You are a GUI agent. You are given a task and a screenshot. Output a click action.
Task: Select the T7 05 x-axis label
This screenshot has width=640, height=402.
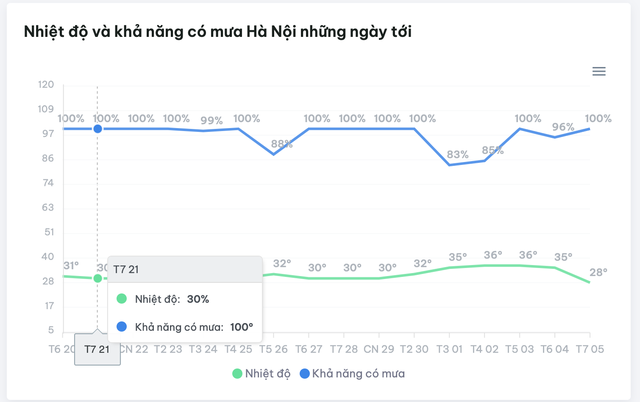pyautogui.click(x=589, y=349)
